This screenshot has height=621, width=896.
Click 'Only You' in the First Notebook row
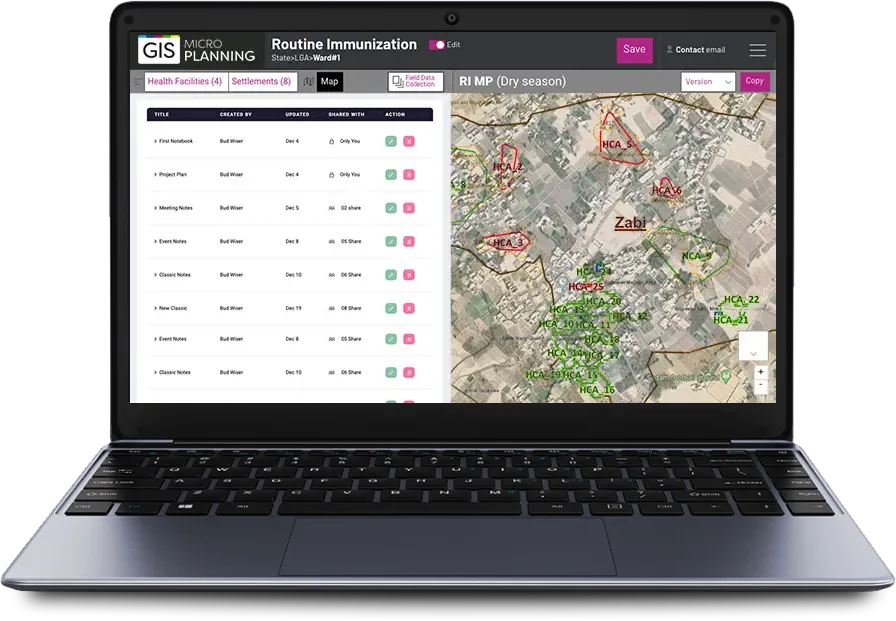(x=350, y=141)
